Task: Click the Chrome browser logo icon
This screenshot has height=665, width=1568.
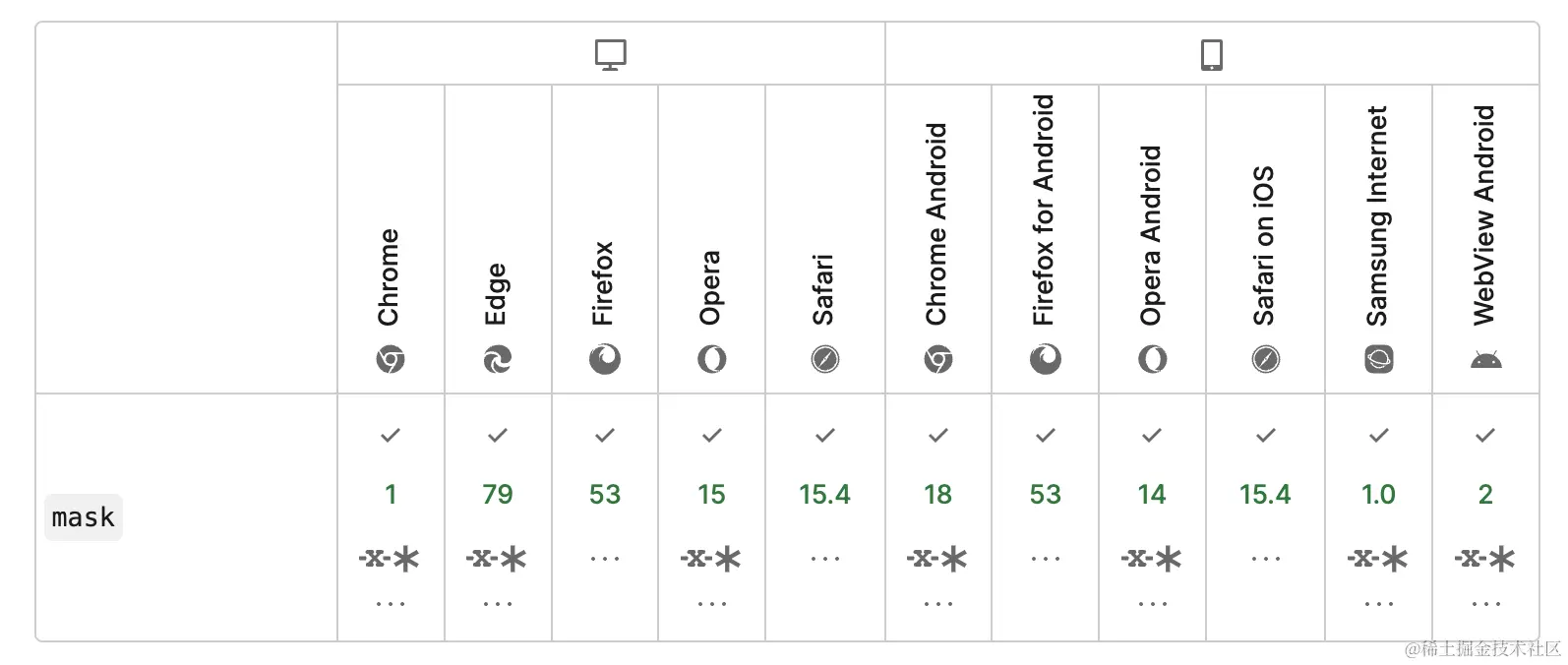Action: click(x=391, y=360)
